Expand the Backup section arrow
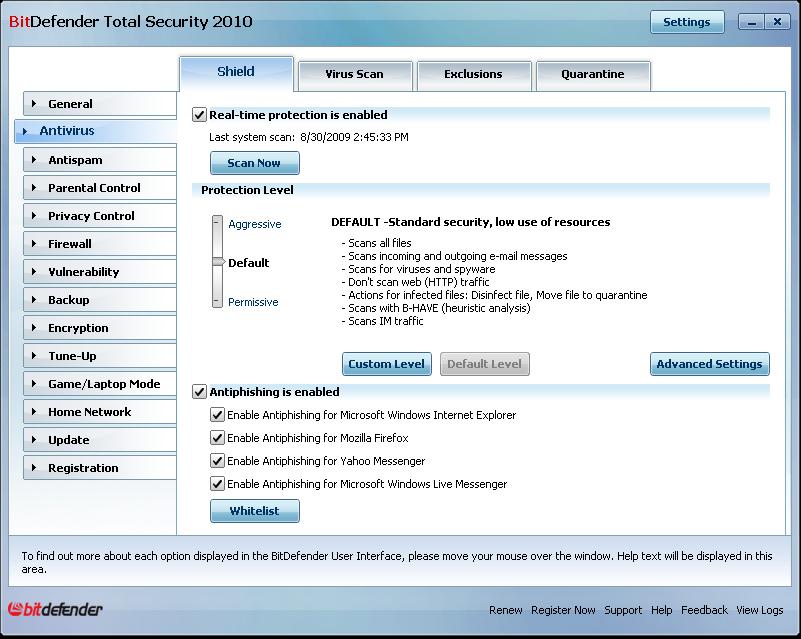Viewport: 801px width, 639px height. click(34, 300)
